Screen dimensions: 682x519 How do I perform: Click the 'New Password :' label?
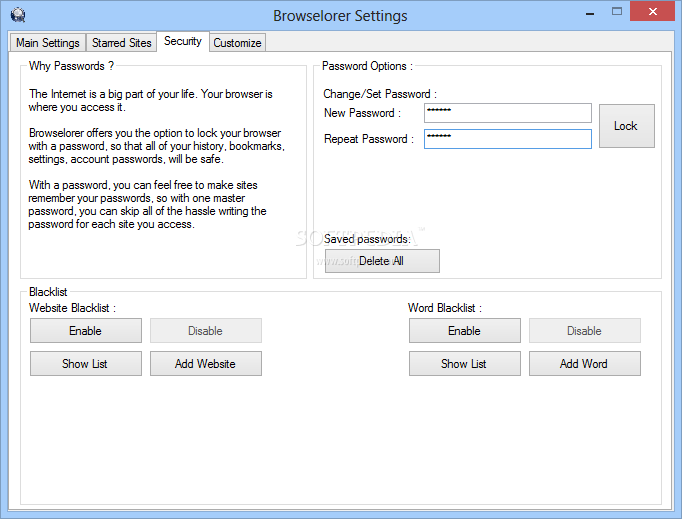click(x=362, y=113)
